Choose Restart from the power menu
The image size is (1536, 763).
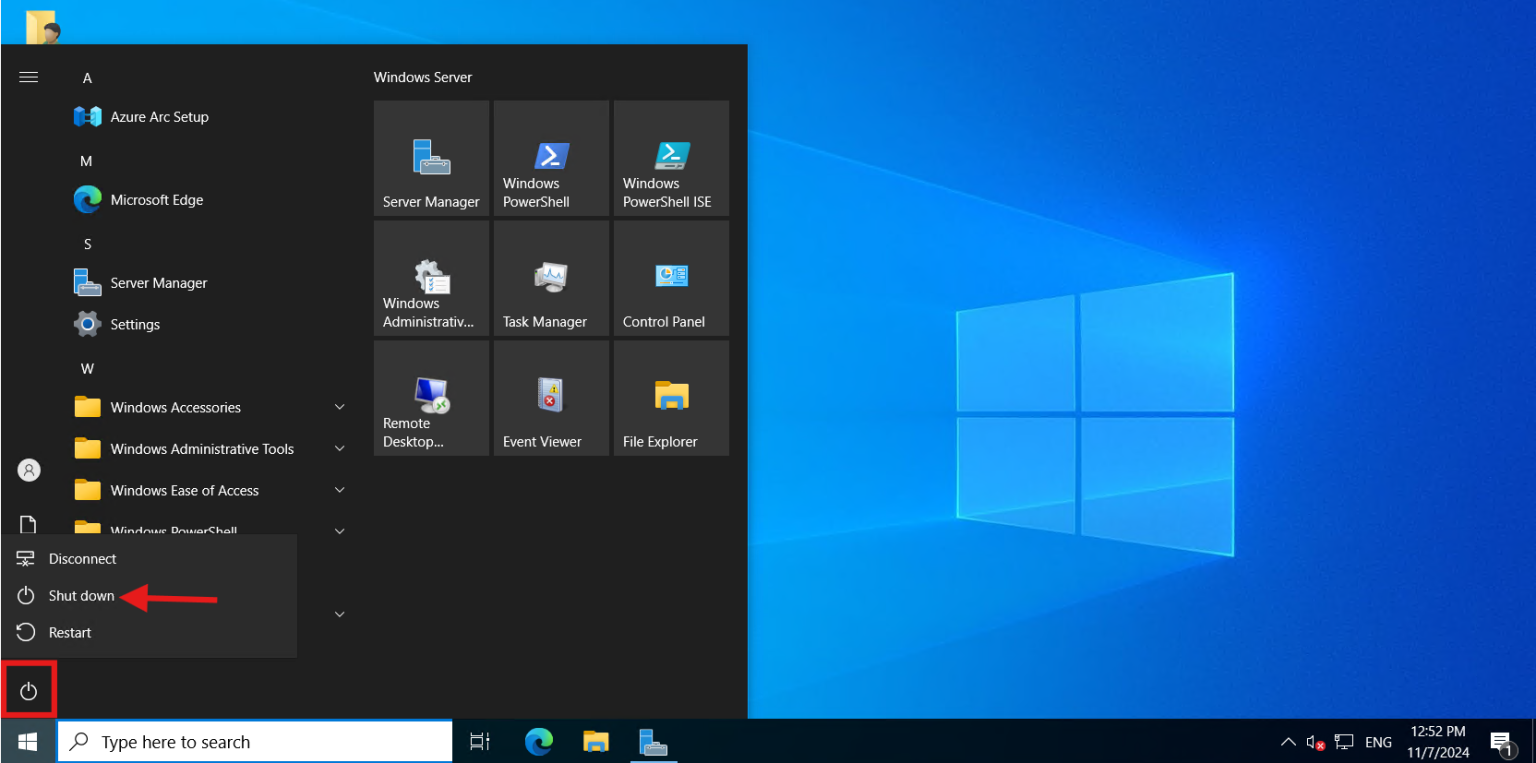69,632
